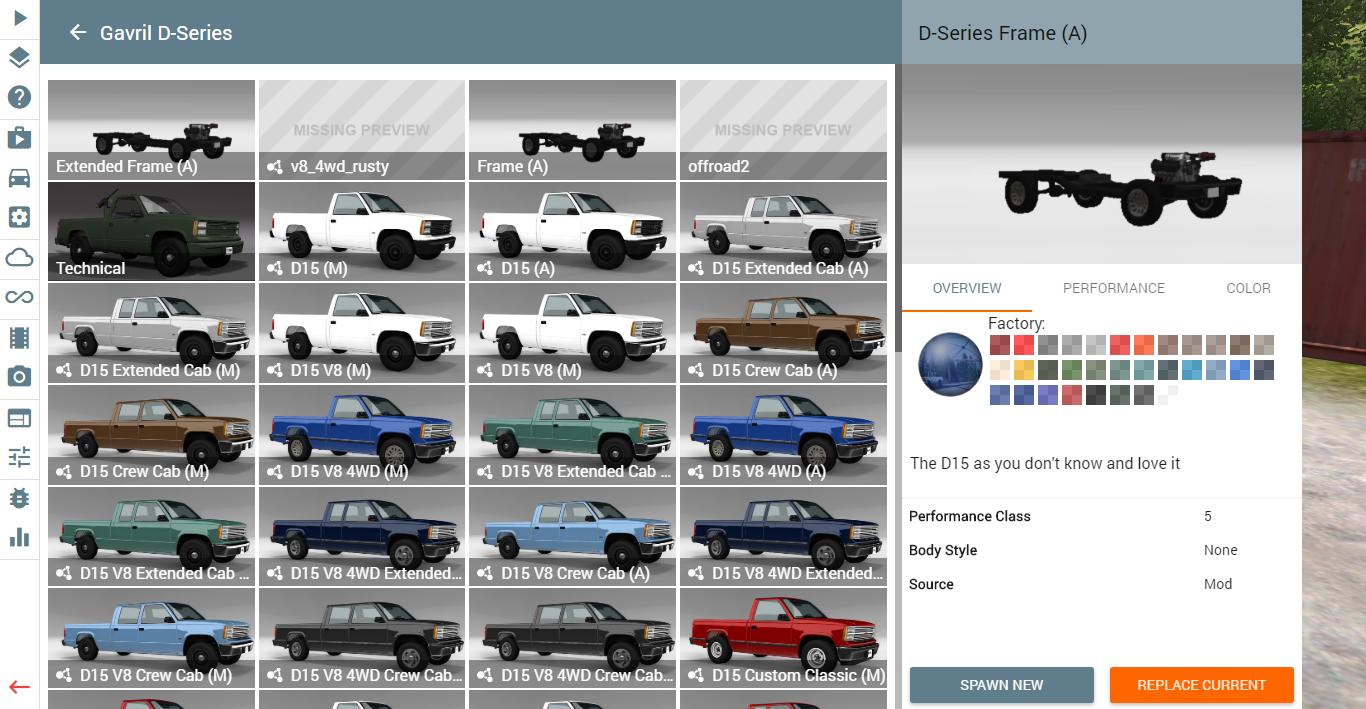Pick the orange factory color swatch
1366x709 pixels.
(1144, 345)
